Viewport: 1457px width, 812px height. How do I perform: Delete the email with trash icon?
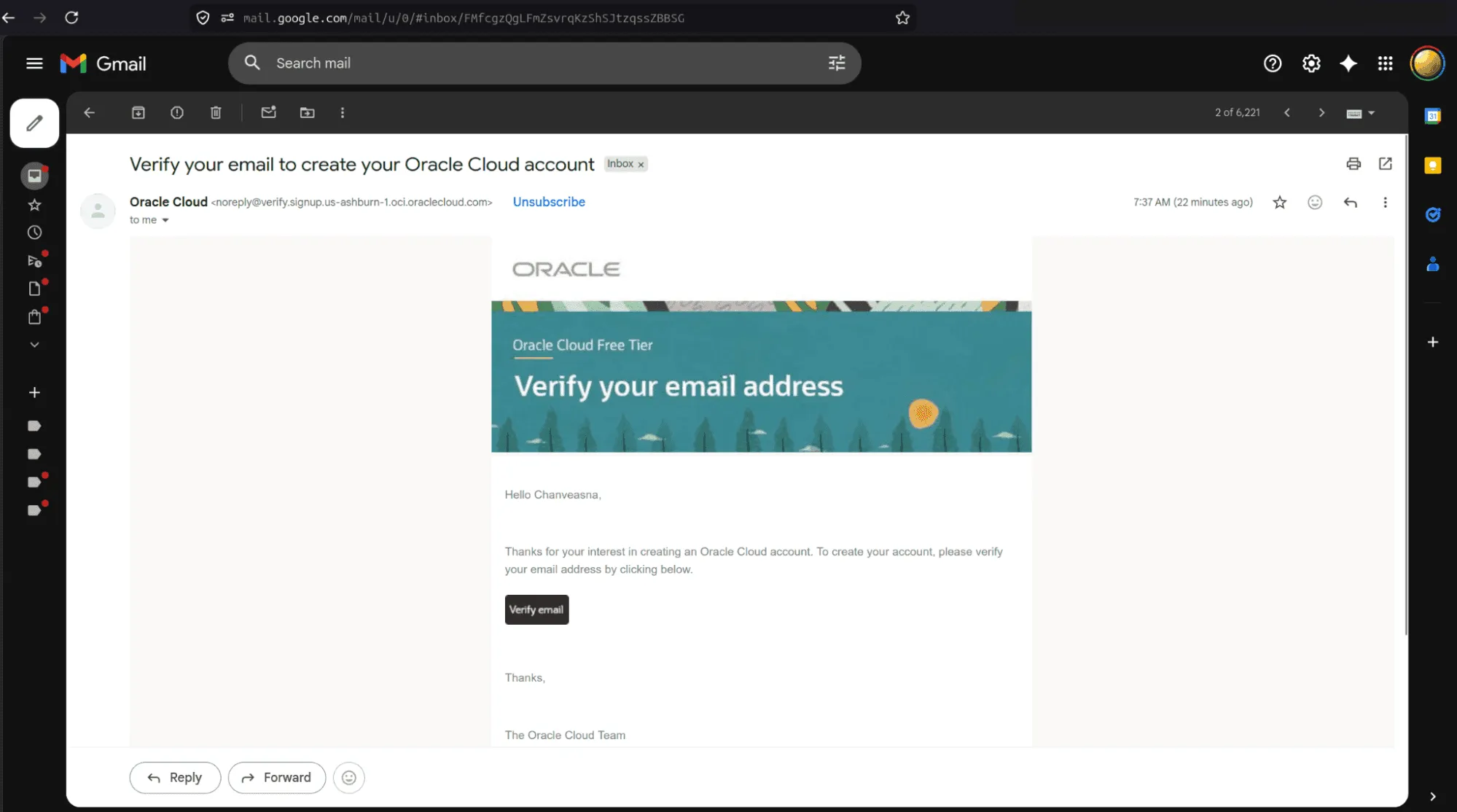coord(216,113)
